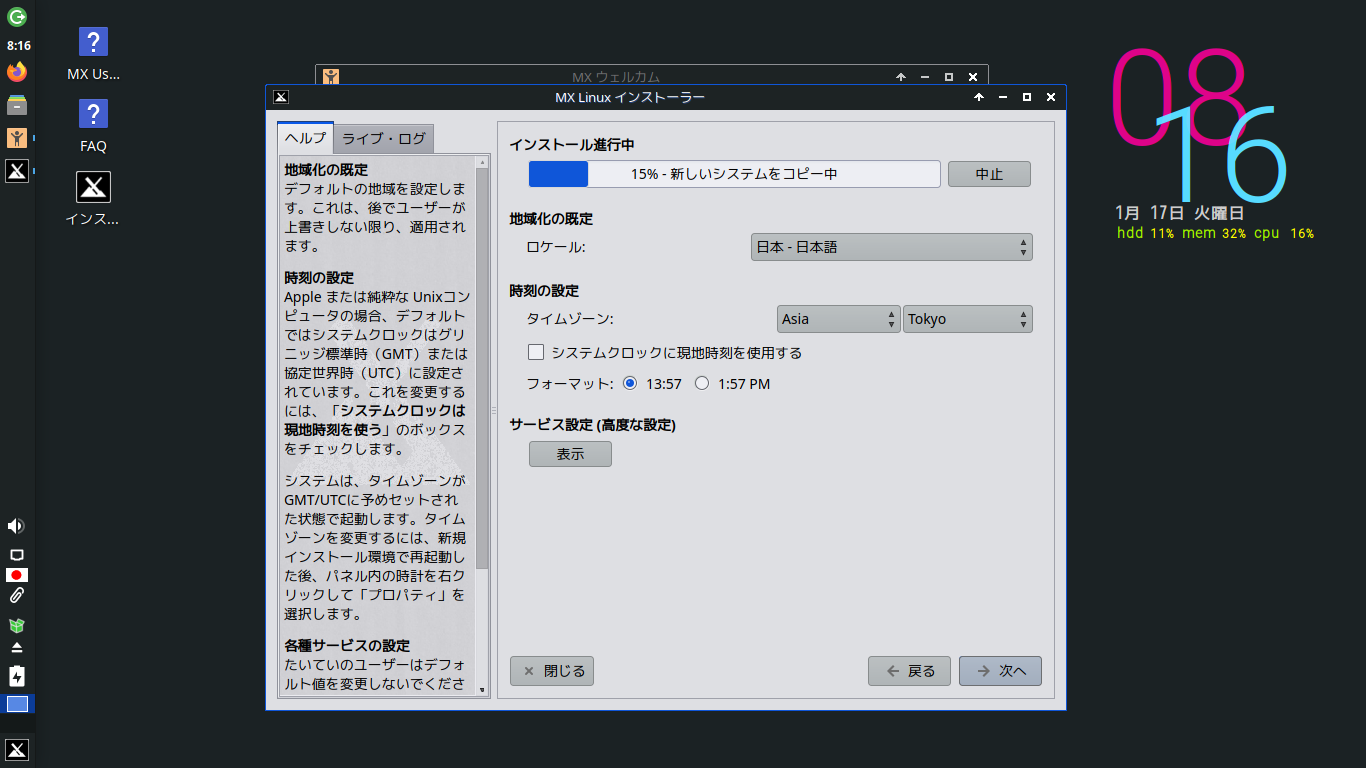Click the 閉じる close button
The width and height of the screenshot is (1366, 768).
552,671
